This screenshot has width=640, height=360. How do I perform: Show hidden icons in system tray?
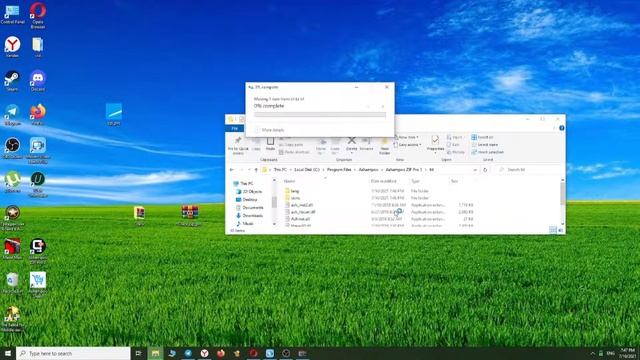point(593,353)
